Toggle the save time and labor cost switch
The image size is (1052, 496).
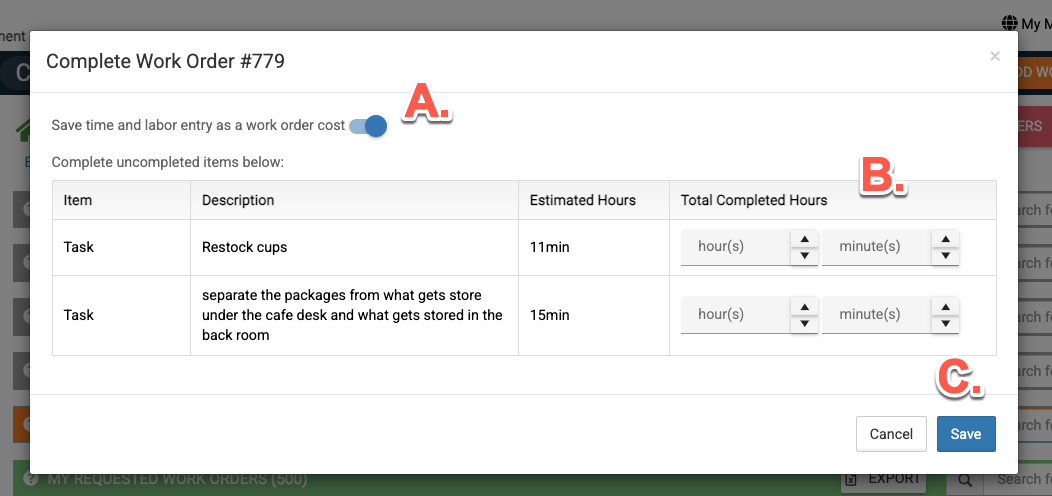tap(369, 126)
